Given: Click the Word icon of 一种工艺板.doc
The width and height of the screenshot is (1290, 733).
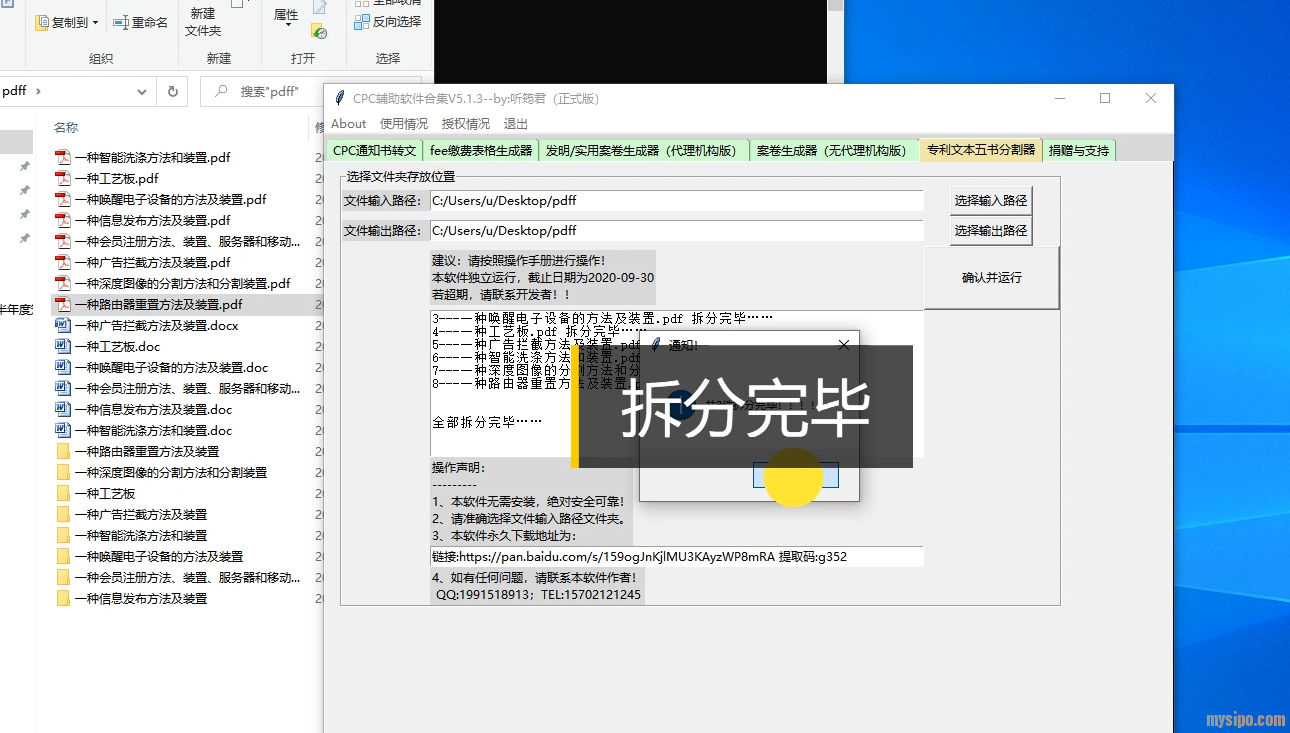Looking at the screenshot, I should point(63,346).
